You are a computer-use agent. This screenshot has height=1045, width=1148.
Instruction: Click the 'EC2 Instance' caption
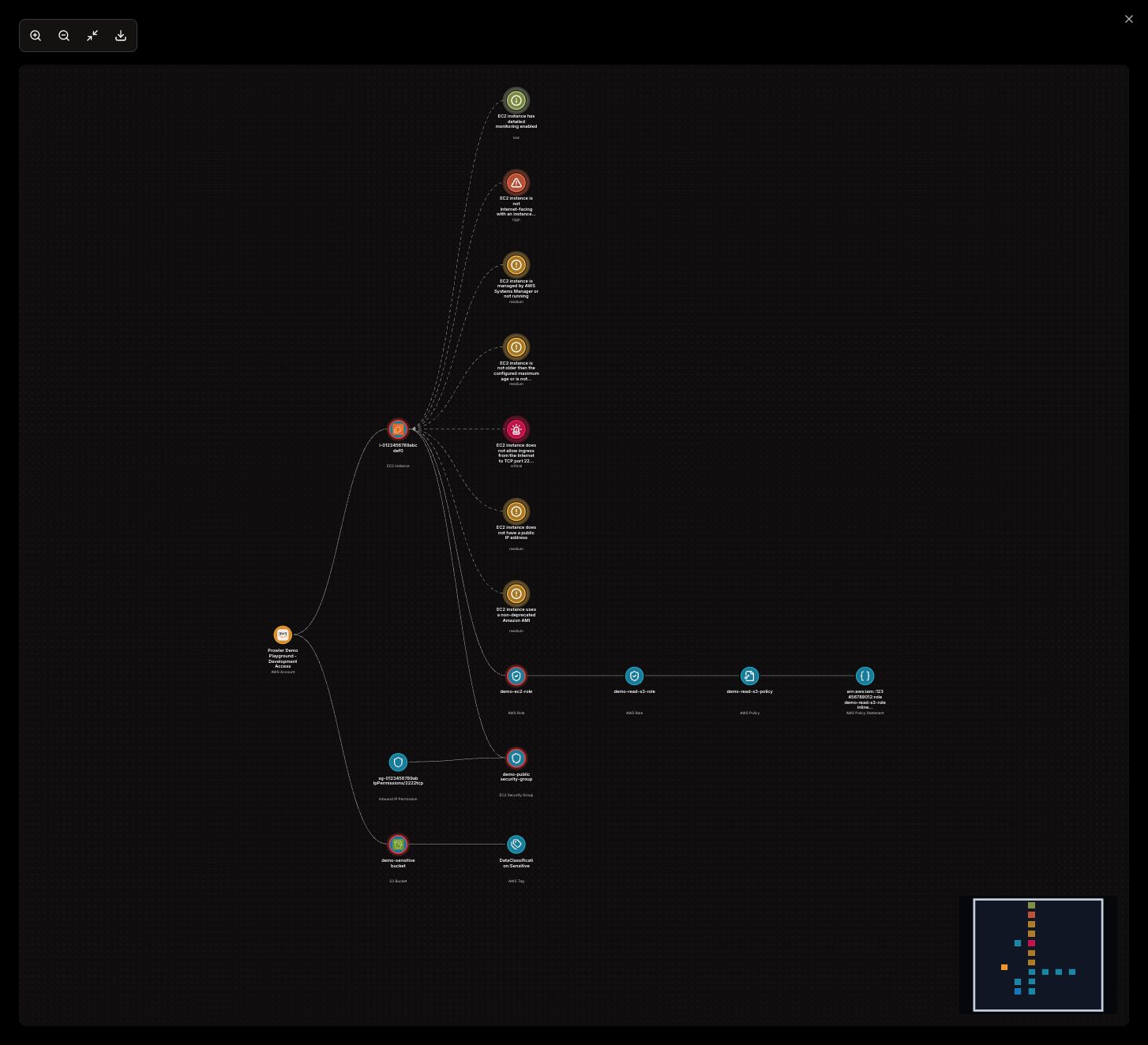pyautogui.click(x=398, y=466)
